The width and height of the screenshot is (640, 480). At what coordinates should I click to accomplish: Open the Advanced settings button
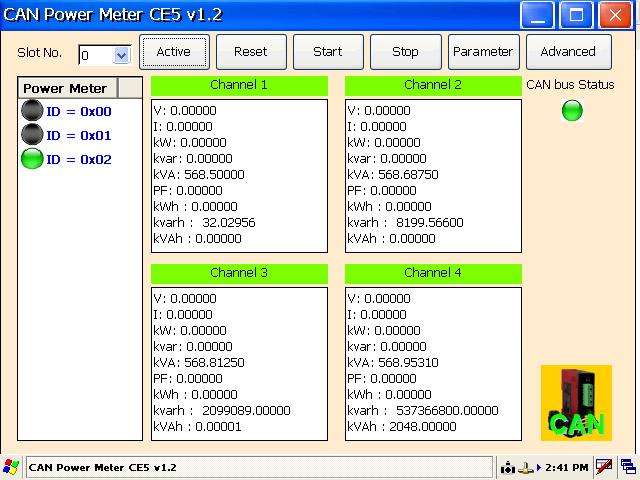568,52
